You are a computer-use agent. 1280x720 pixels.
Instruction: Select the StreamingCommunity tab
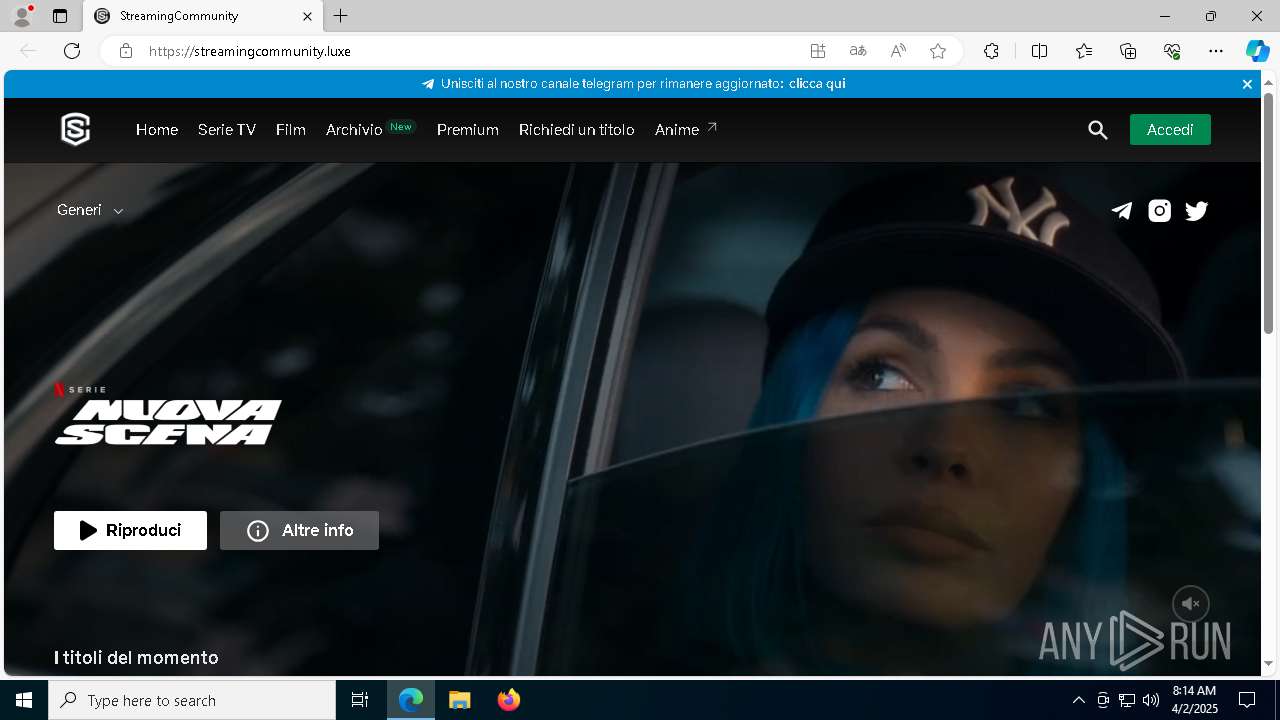(202, 16)
